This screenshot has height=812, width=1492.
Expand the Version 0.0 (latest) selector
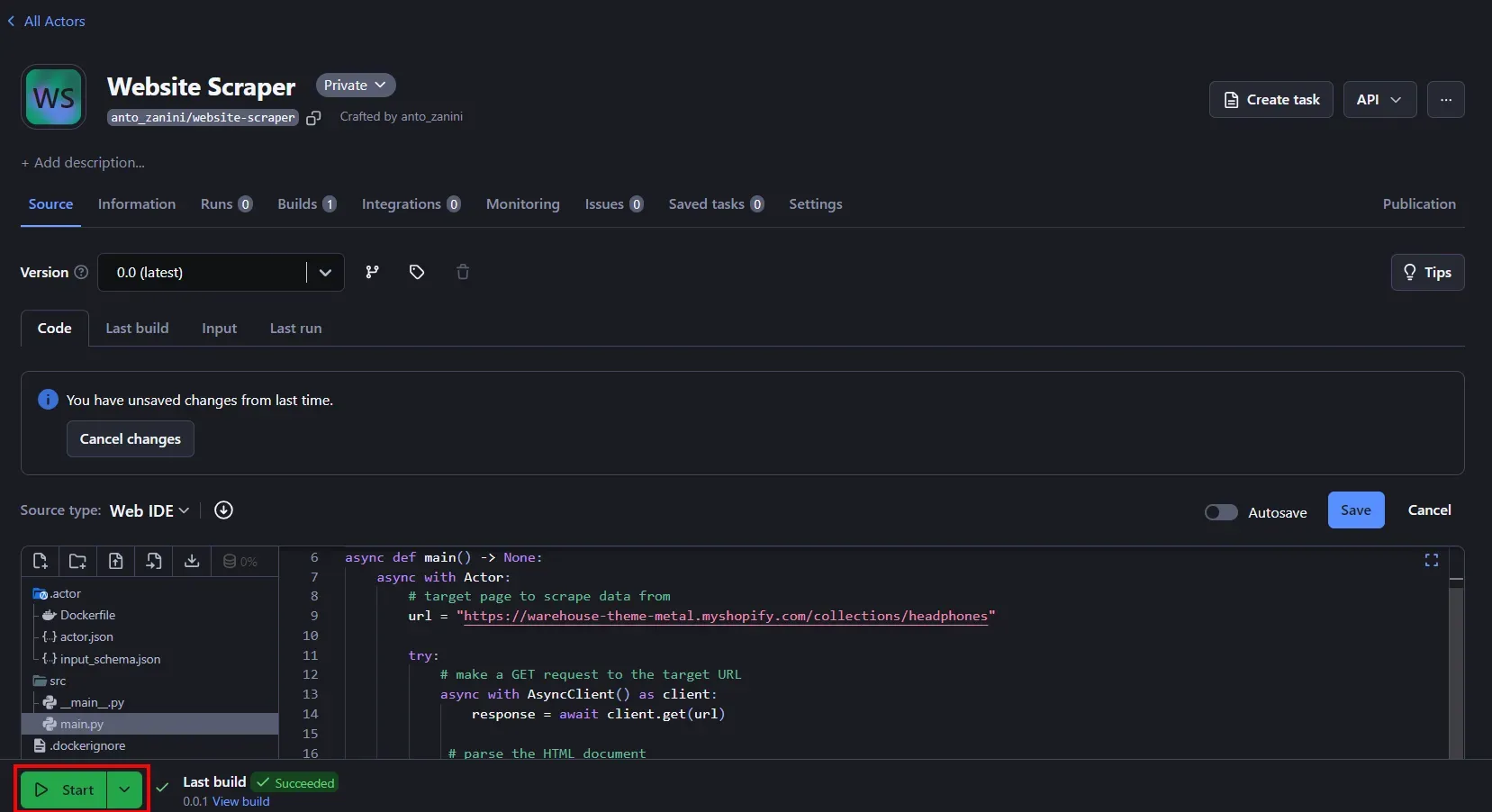(221, 272)
